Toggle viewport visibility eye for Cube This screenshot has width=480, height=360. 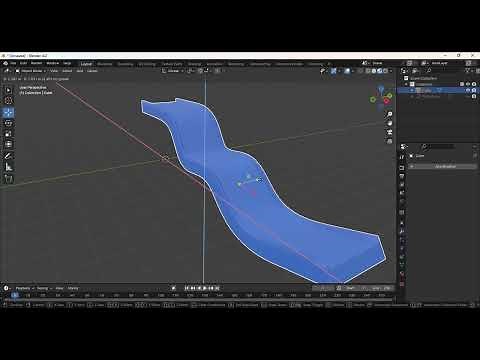[468, 90]
